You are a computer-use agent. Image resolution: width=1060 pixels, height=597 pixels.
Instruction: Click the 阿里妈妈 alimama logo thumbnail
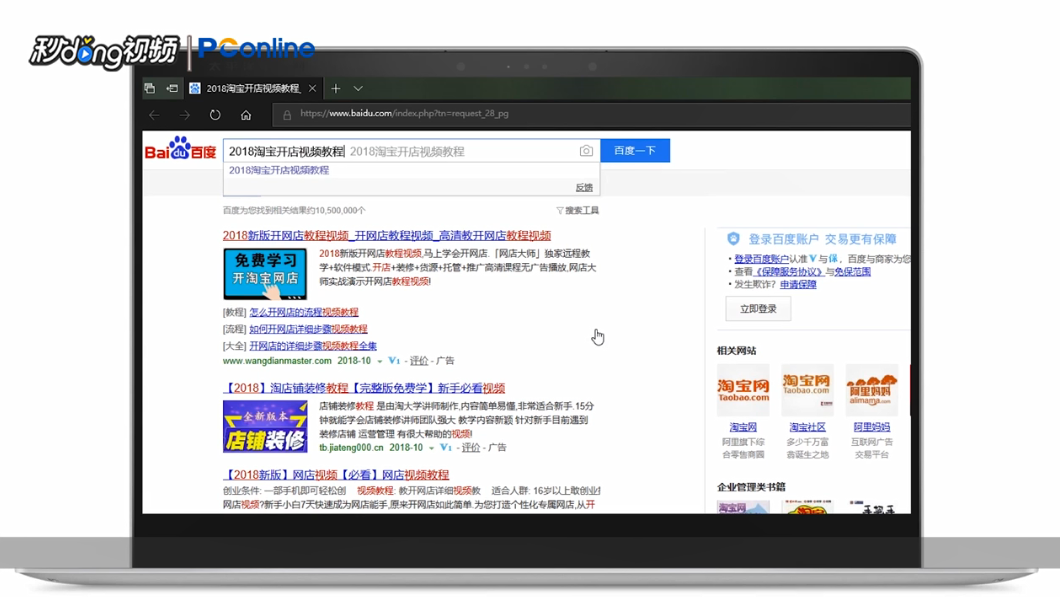(871, 390)
